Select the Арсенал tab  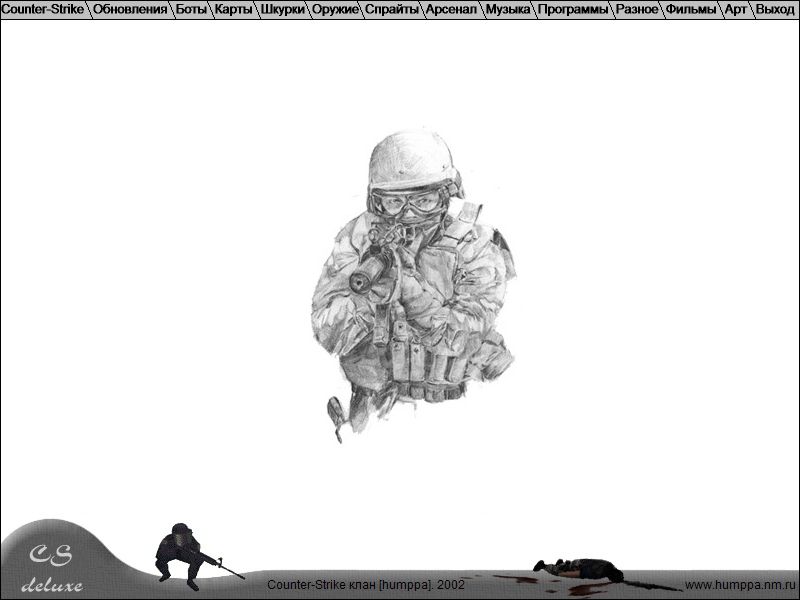click(452, 9)
